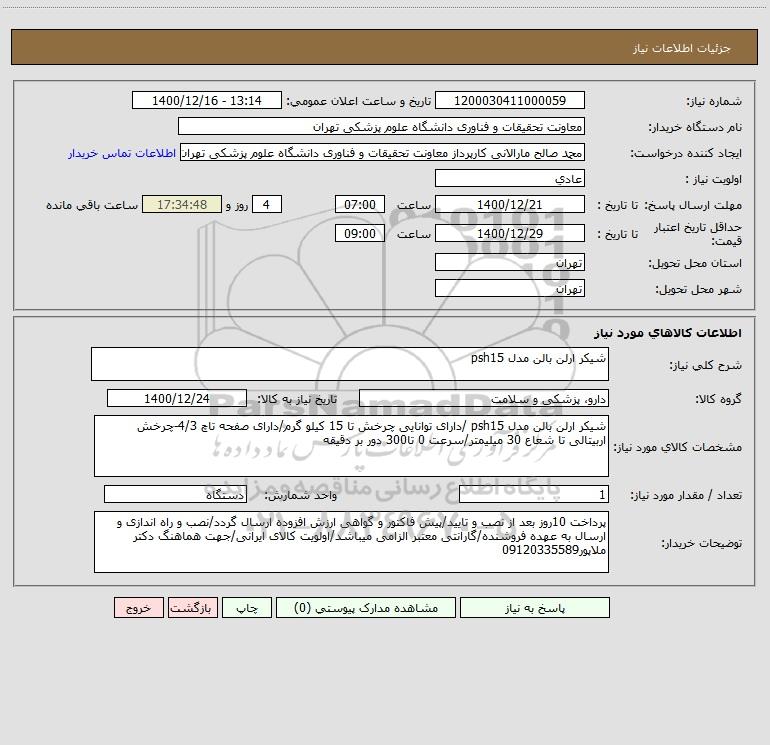Viewport: 770px width, 745px height.
Task: Click price validity date 1400/12/29
Action: coord(510,233)
